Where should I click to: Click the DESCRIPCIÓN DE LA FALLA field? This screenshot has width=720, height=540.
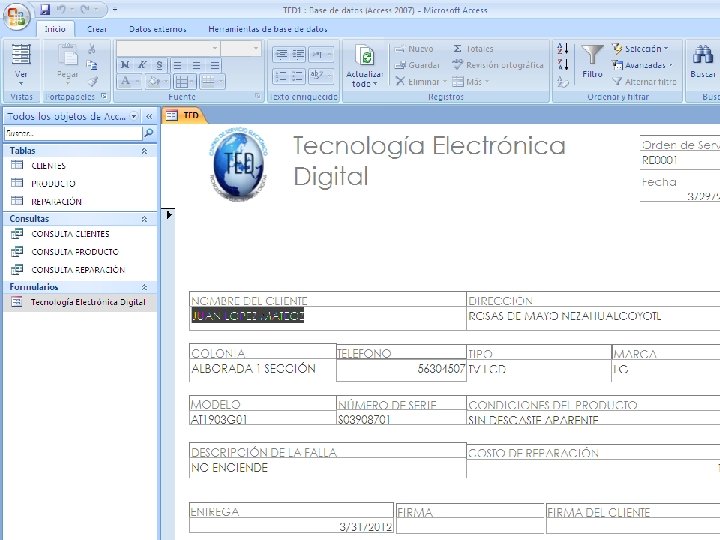pyautogui.click(x=328, y=468)
